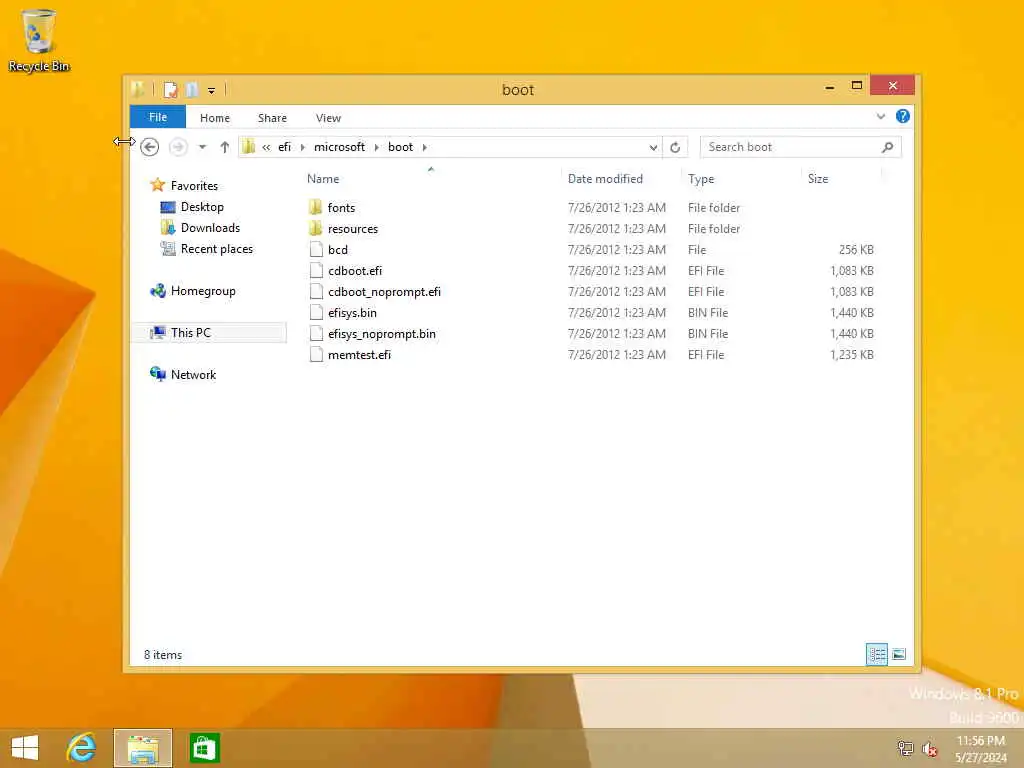The height and width of the screenshot is (768, 1024).
Task: Select Favorites in navigation pane
Action: [x=194, y=185]
